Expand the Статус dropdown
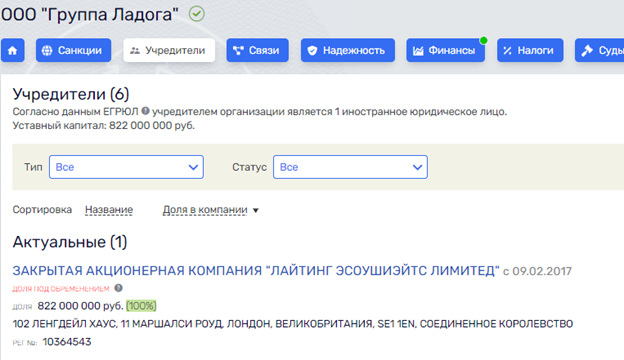 [x=350, y=167]
